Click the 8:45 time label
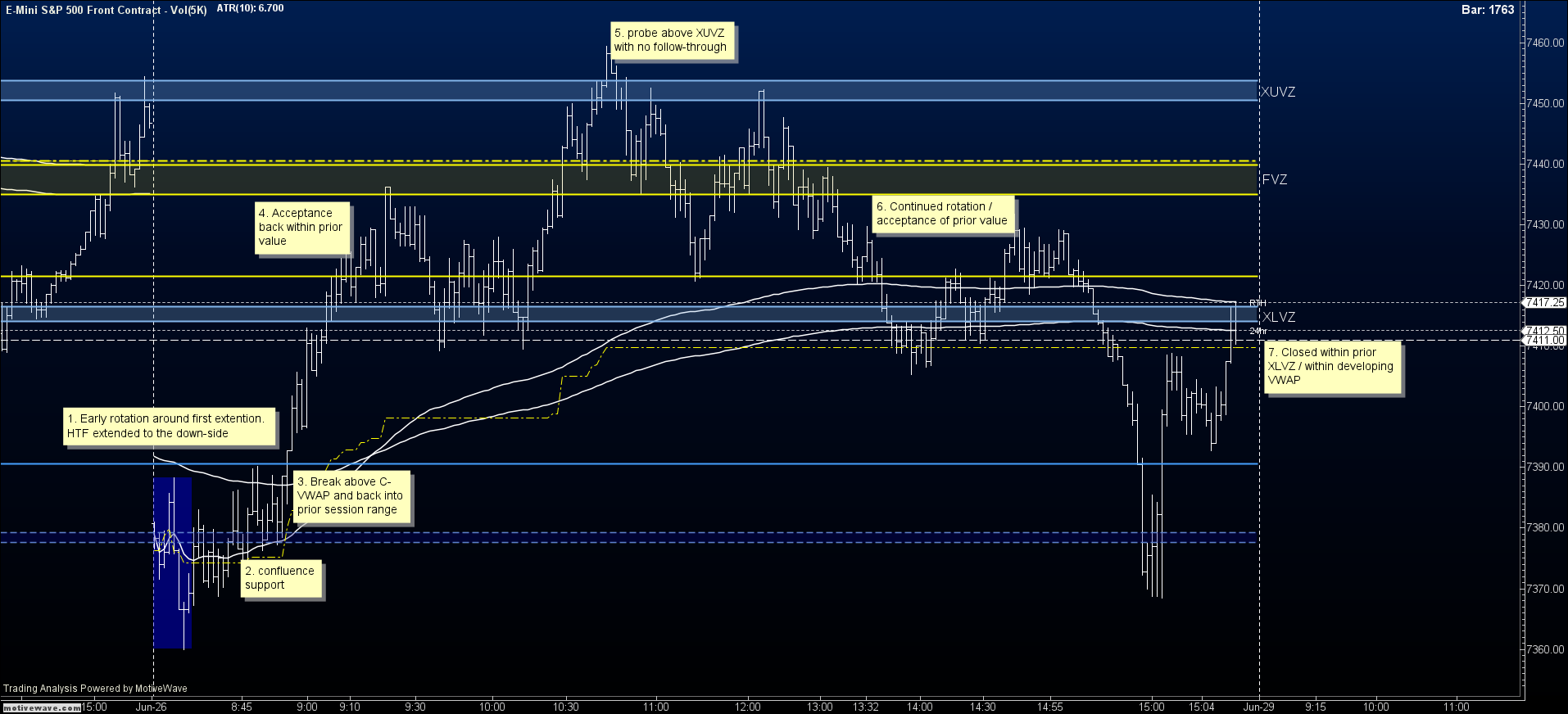The image size is (1568, 714). [x=242, y=707]
